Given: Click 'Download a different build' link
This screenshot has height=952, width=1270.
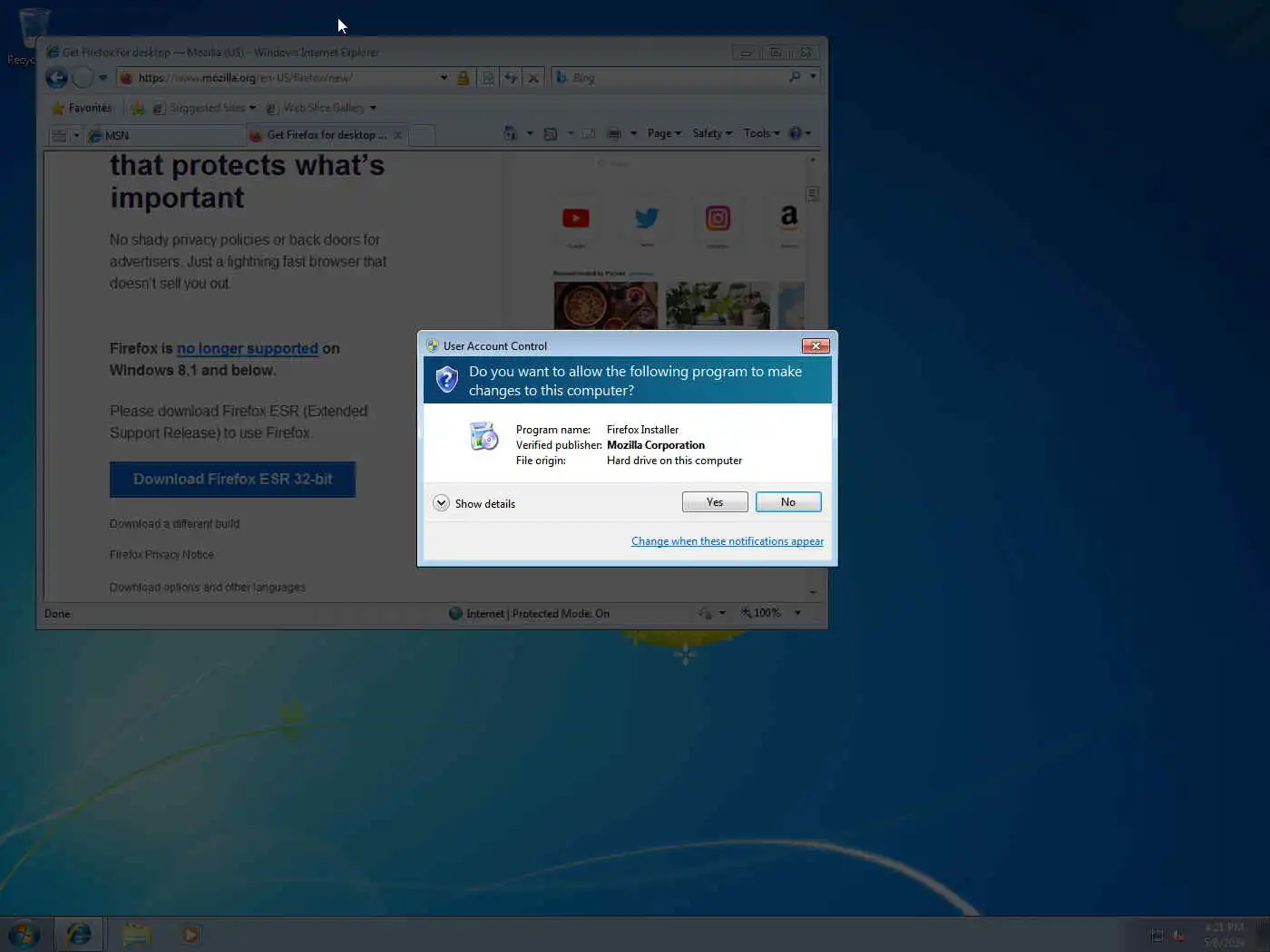Looking at the screenshot, I should 174,524.
